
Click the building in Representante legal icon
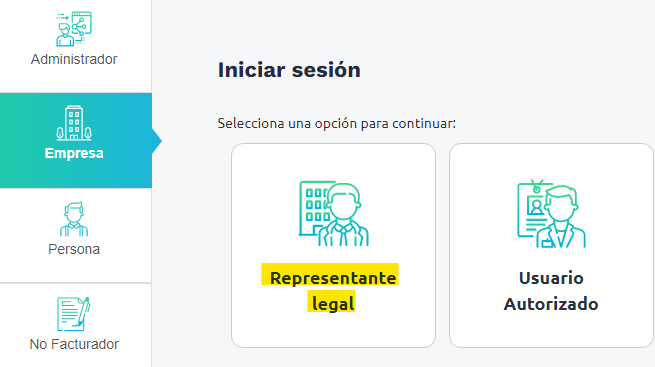(x=314, y=208)
